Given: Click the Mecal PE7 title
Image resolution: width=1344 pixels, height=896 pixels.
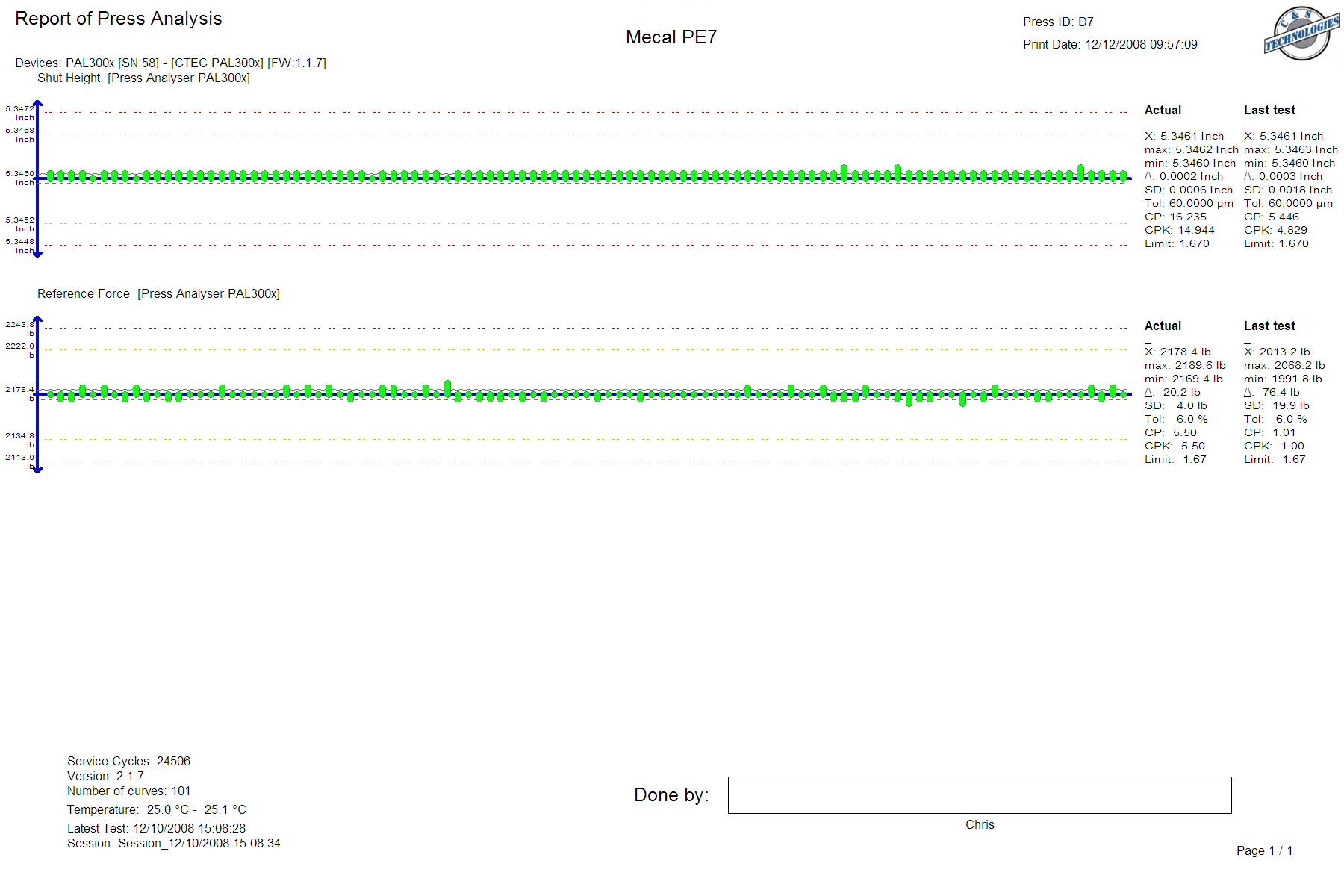Looking at the screenshot, I should tap(671, 37).
